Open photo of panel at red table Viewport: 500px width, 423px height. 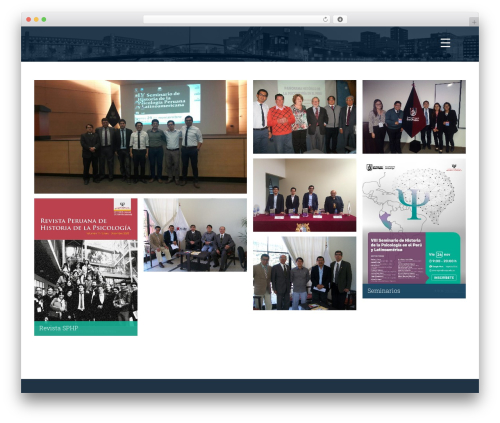(x=304, y=195)
